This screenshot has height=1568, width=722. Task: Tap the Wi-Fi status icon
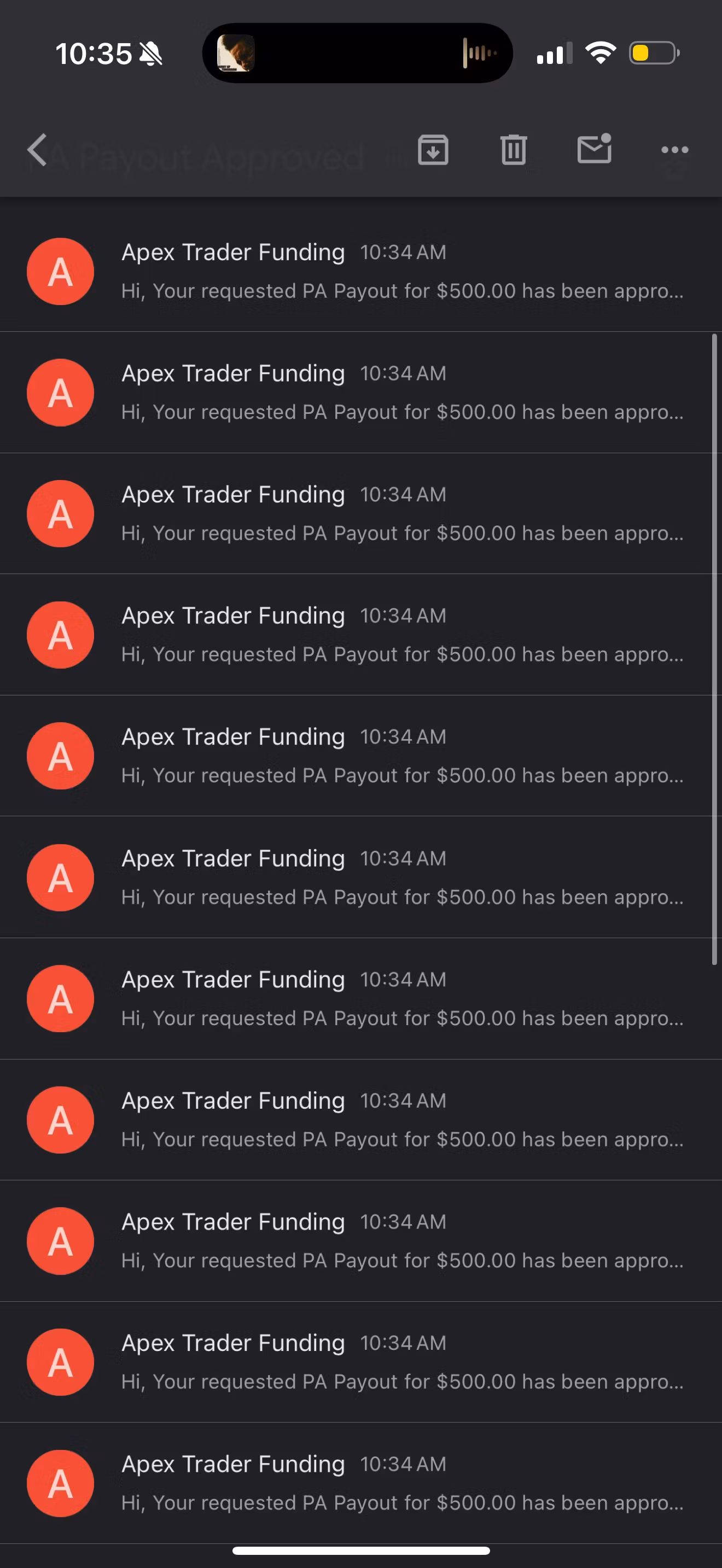[x=600, y=54]
